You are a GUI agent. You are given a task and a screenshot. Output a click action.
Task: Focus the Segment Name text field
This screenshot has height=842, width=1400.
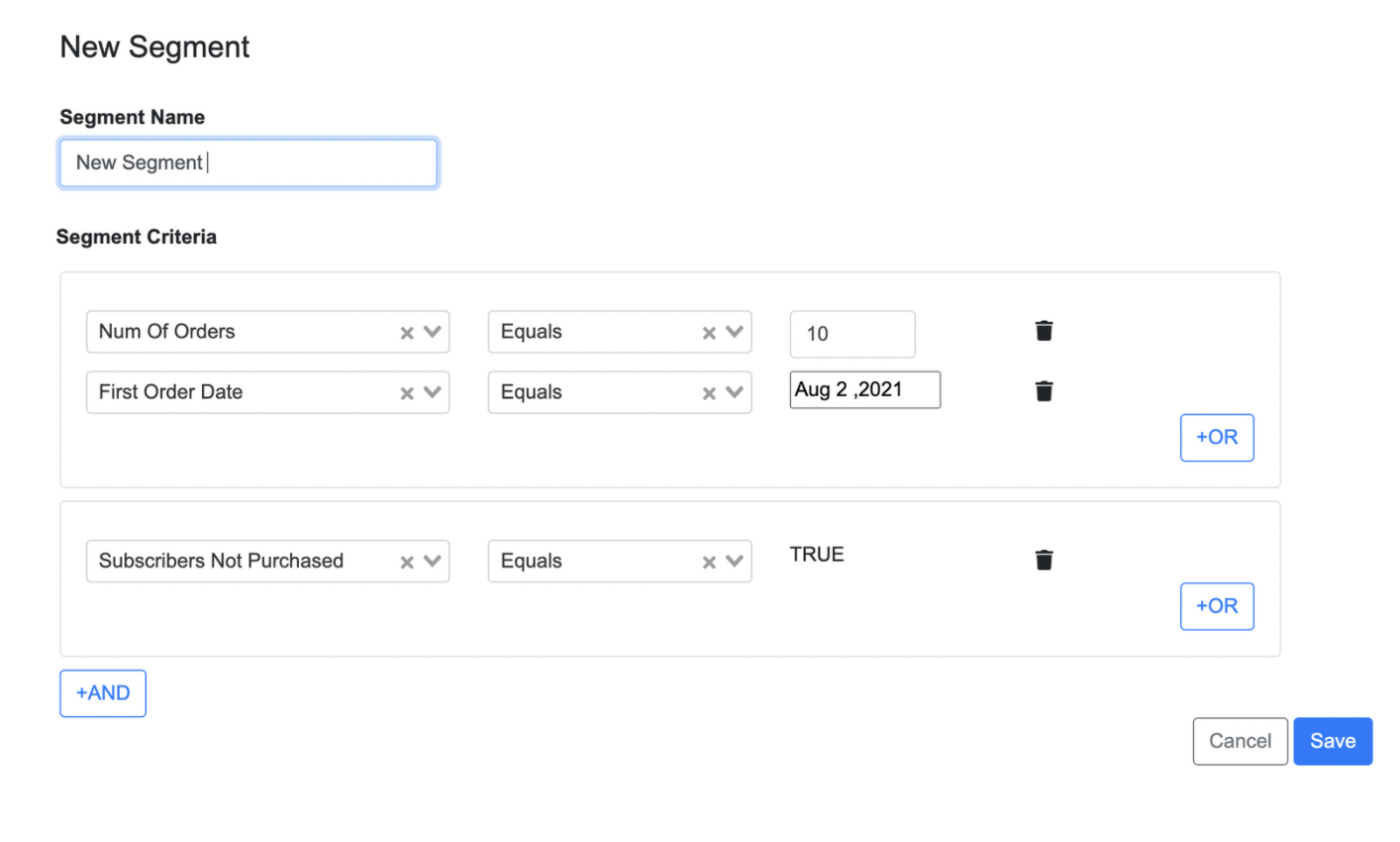pyautogui.click(x=249, y=162)
